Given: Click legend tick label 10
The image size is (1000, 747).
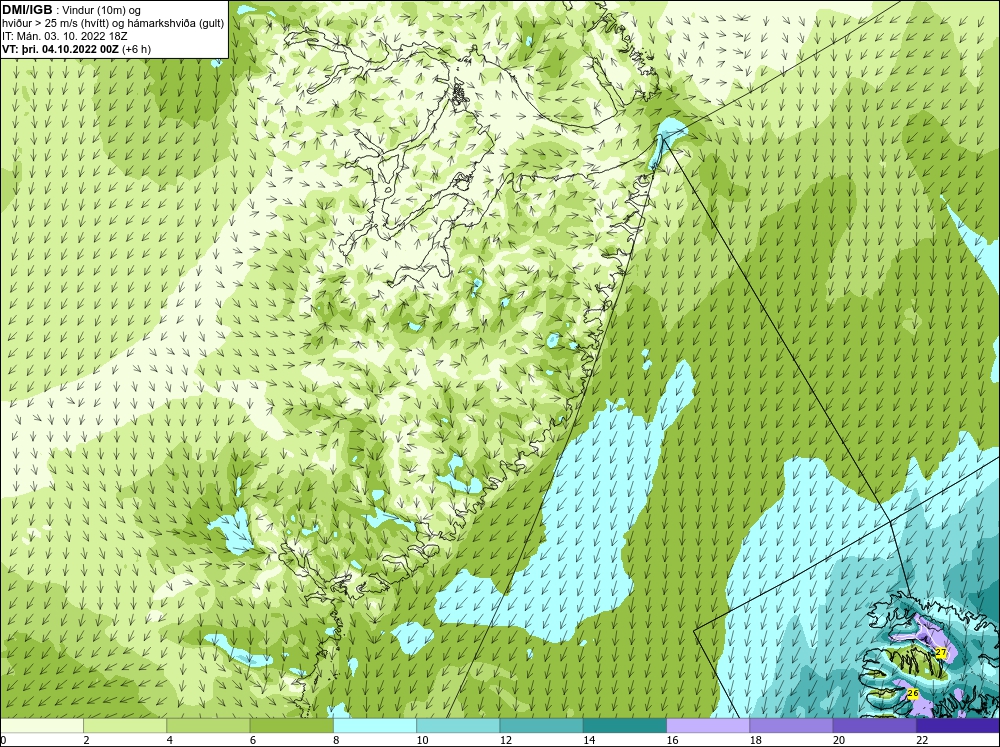Looking at the screenshot, I should (x=422, y=740).
